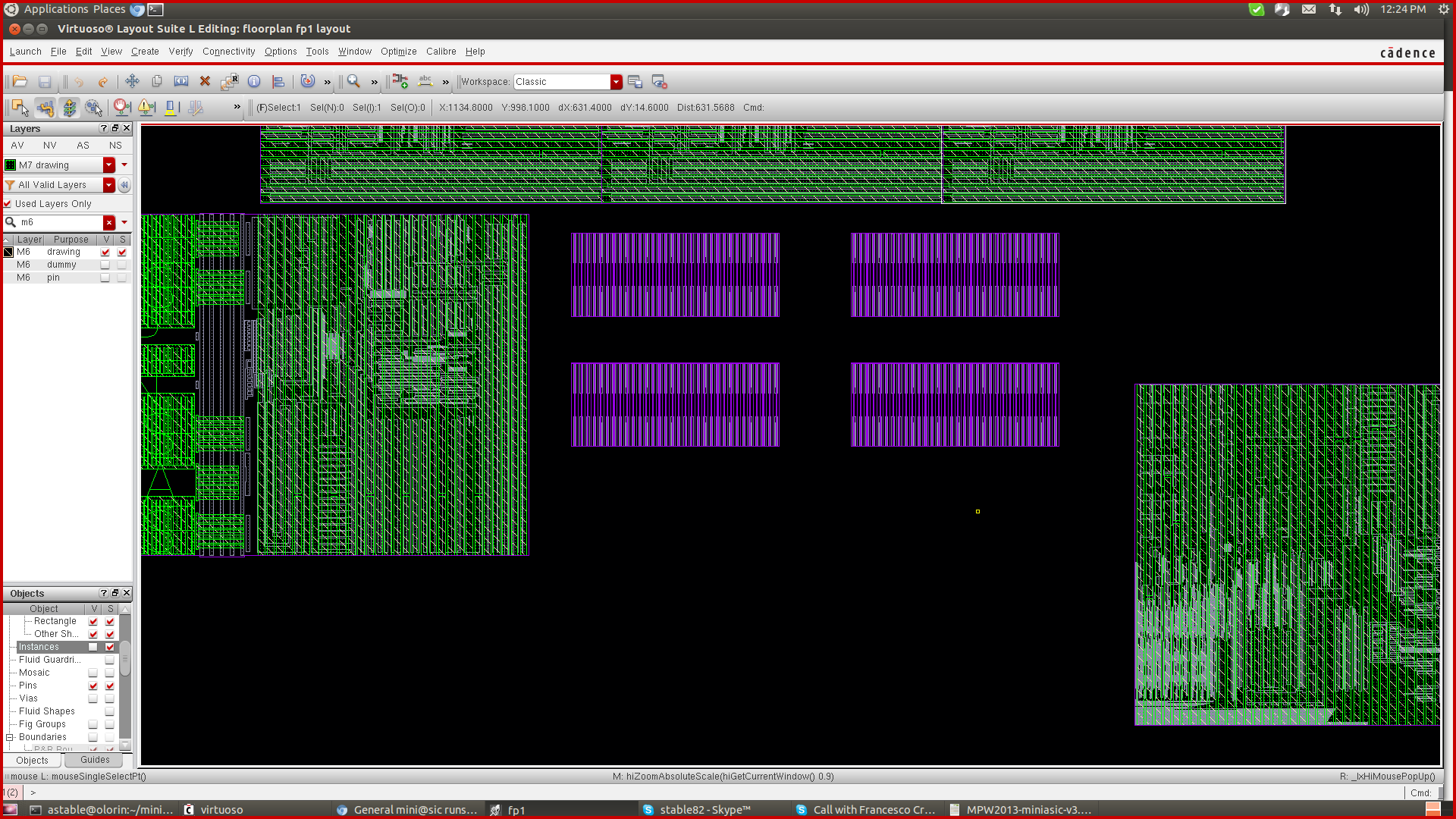Click the Objects panel vertical scrollbar thumb

pyautogui.click(x=125, y=657)
